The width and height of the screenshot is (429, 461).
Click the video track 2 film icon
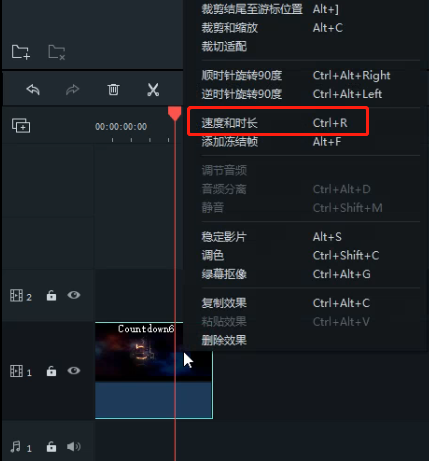(x=16, y=295)
